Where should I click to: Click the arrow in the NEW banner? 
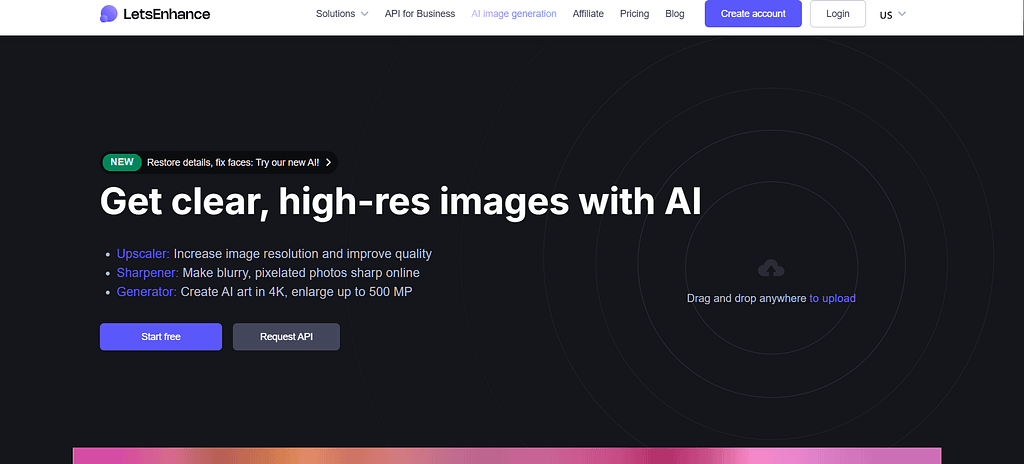tap(328, 163)
